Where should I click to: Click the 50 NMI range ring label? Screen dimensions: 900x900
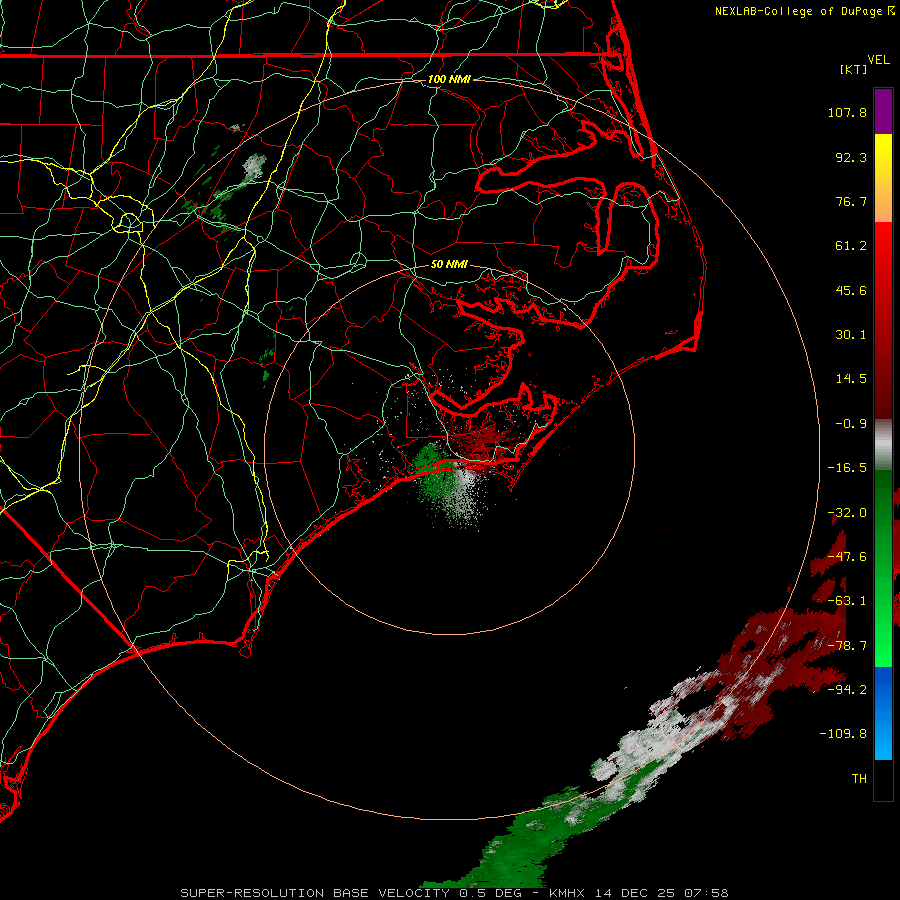coord(449,264)
